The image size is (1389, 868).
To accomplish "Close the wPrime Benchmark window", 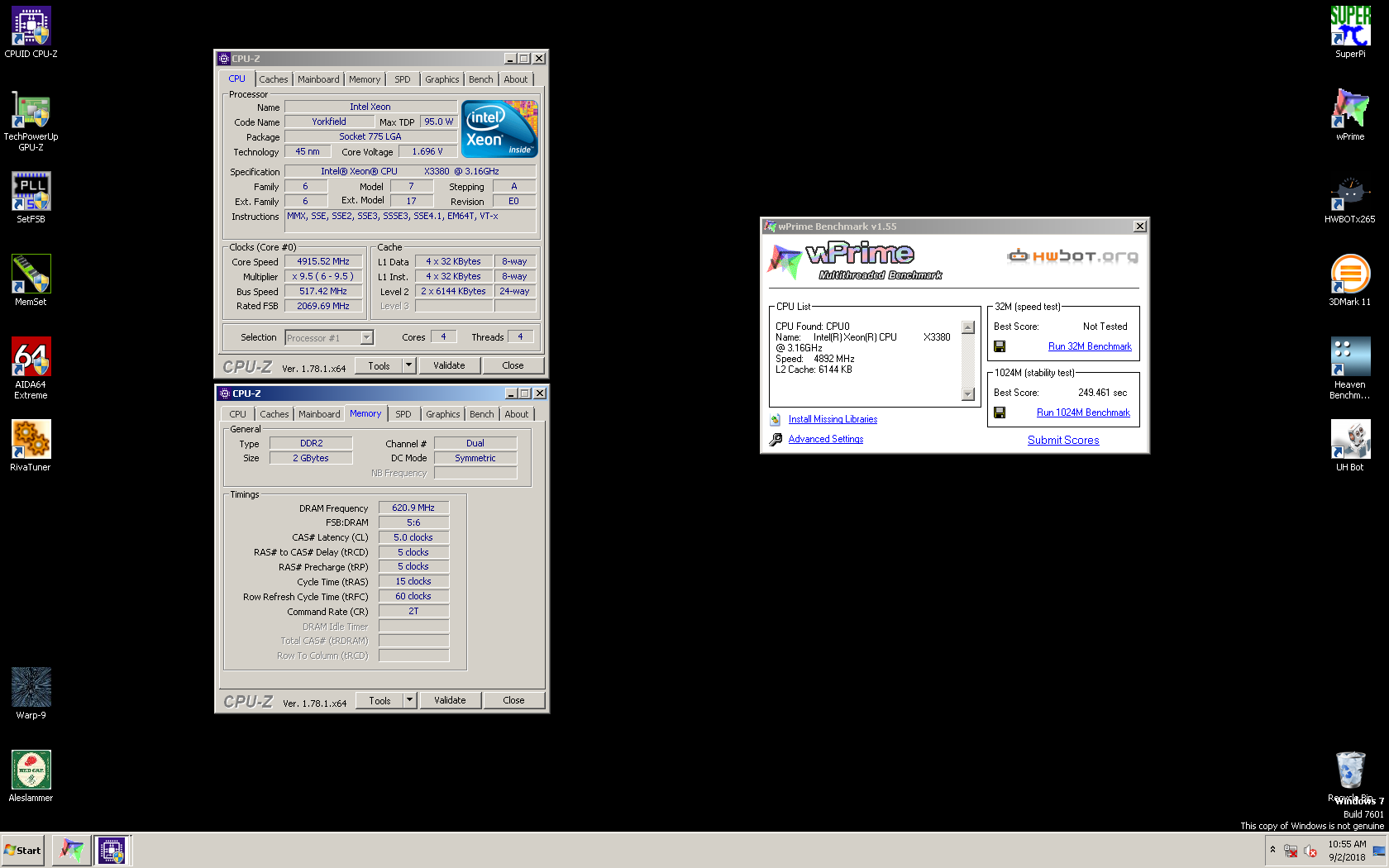I will [1139, 227].
